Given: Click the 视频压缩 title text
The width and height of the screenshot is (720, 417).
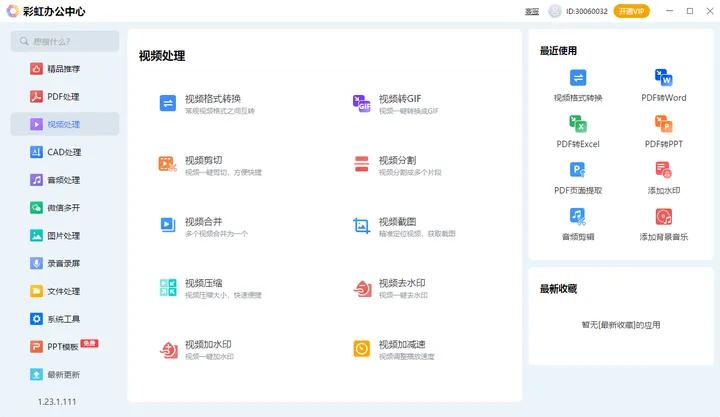Looking at the screenshot, I should (203, 282).
